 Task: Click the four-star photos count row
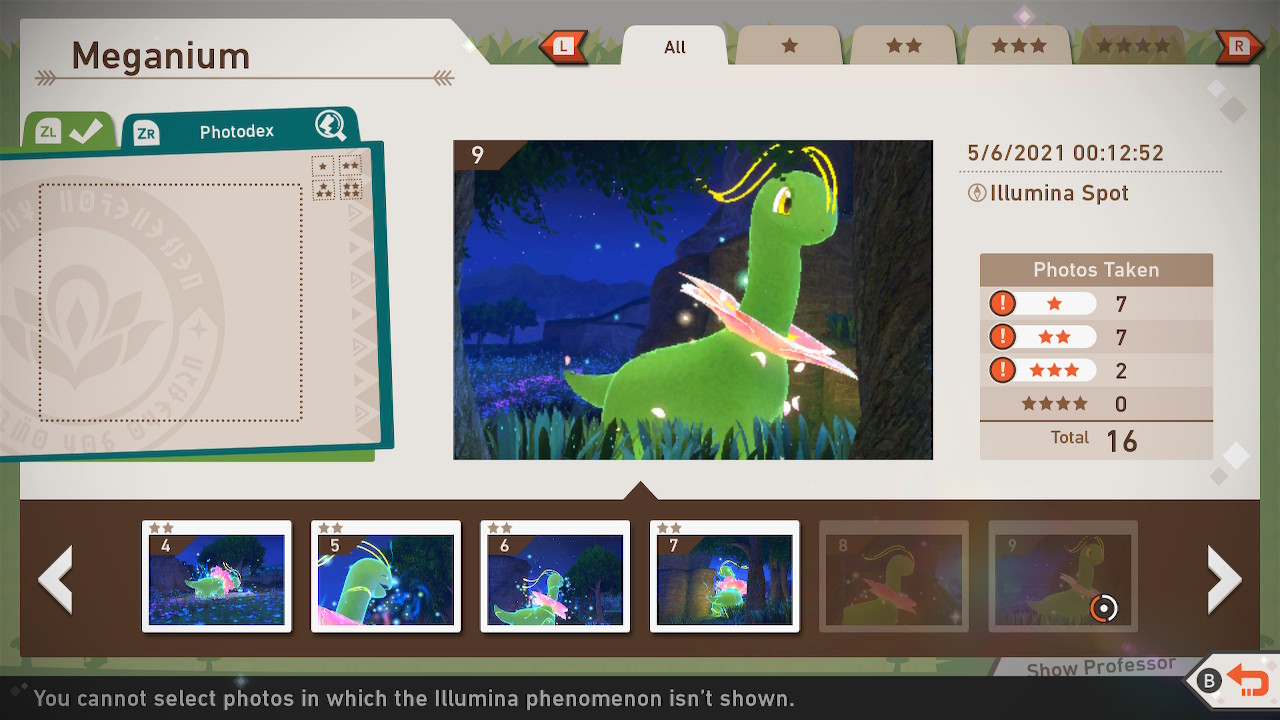[1096, 404]
